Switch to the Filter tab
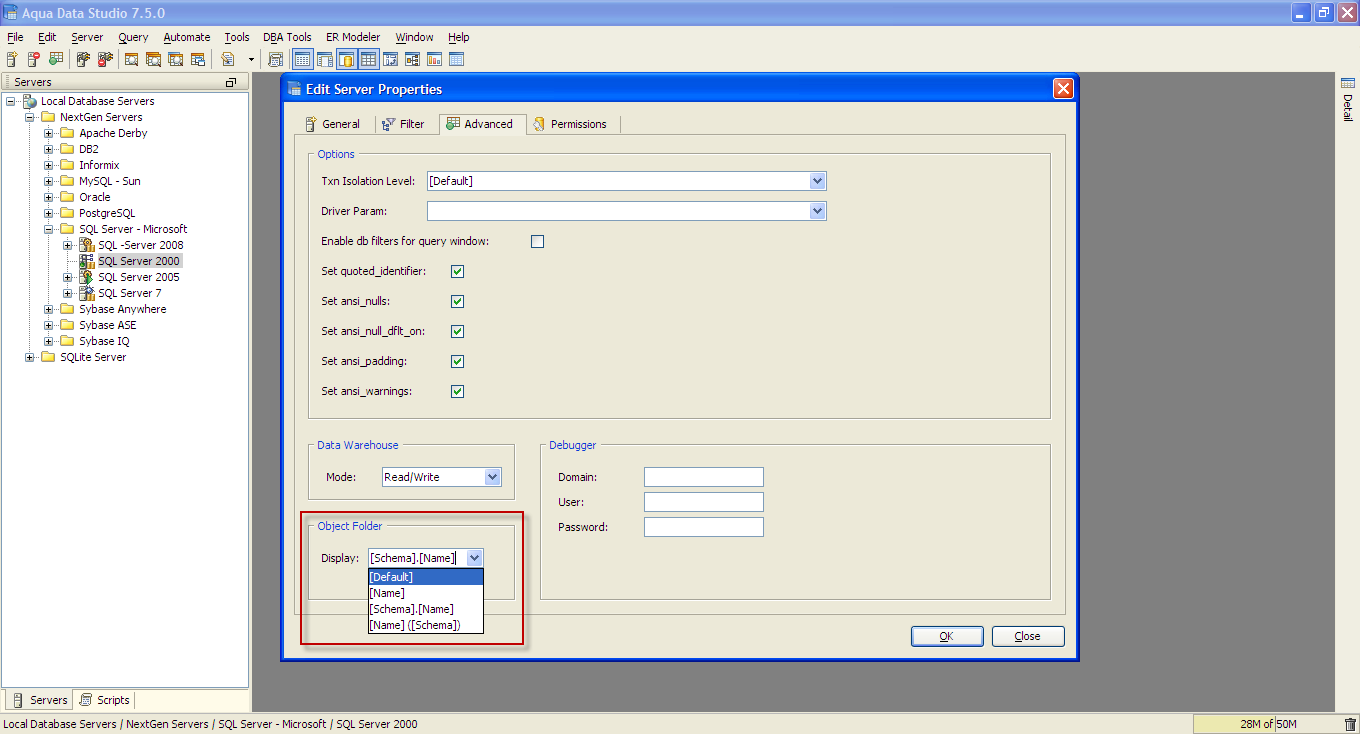 click(404, 124)
